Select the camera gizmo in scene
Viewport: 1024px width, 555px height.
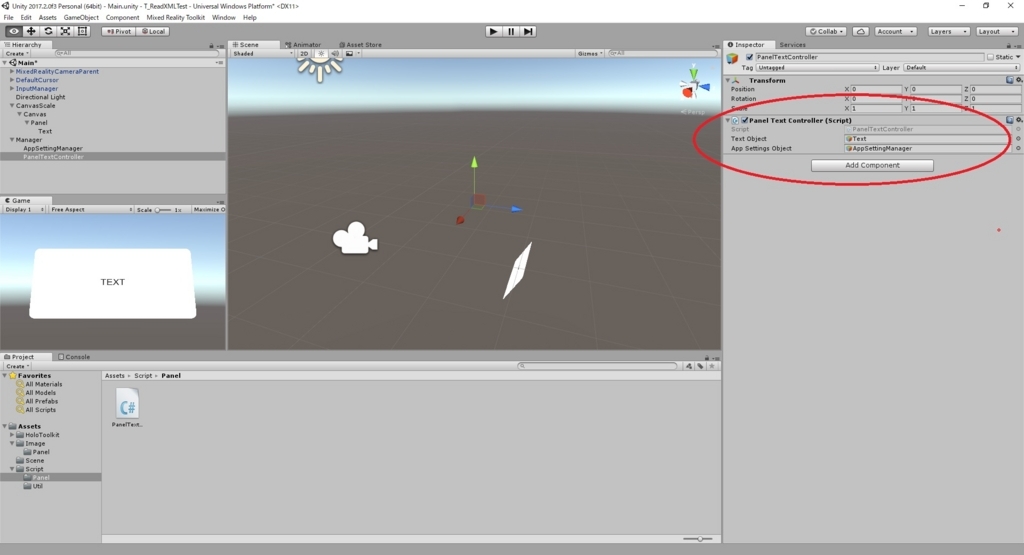[355, 238]
